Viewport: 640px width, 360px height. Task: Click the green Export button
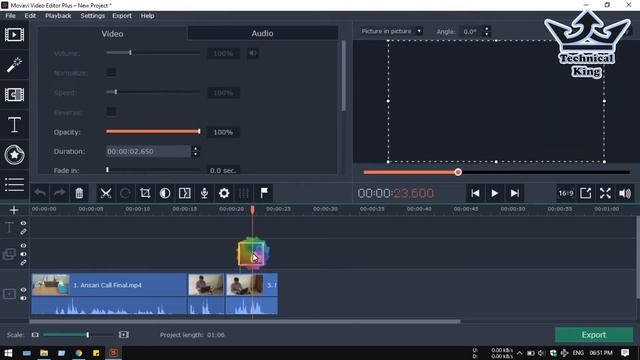(x=594, y=335)
